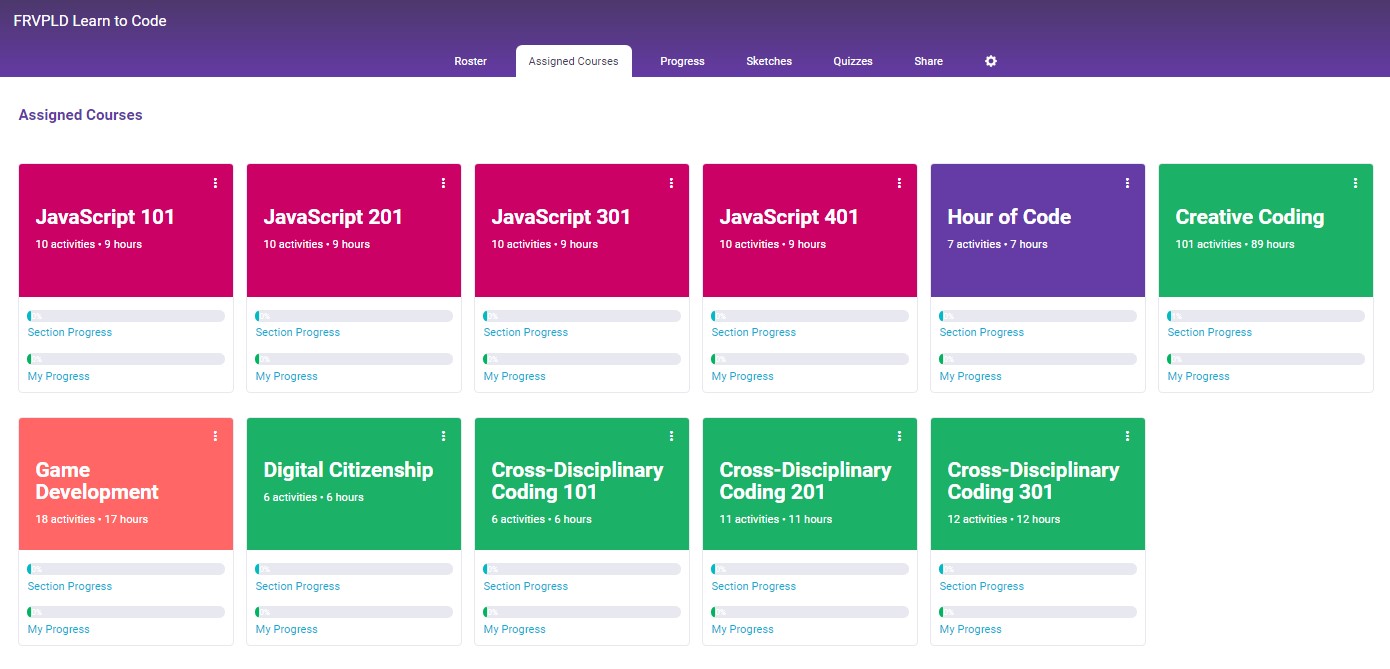Open three-dot menu on JavaScript 101 card
This screenshot has height=669, width=1390.
pyautogui.click(x=215, y=183)
